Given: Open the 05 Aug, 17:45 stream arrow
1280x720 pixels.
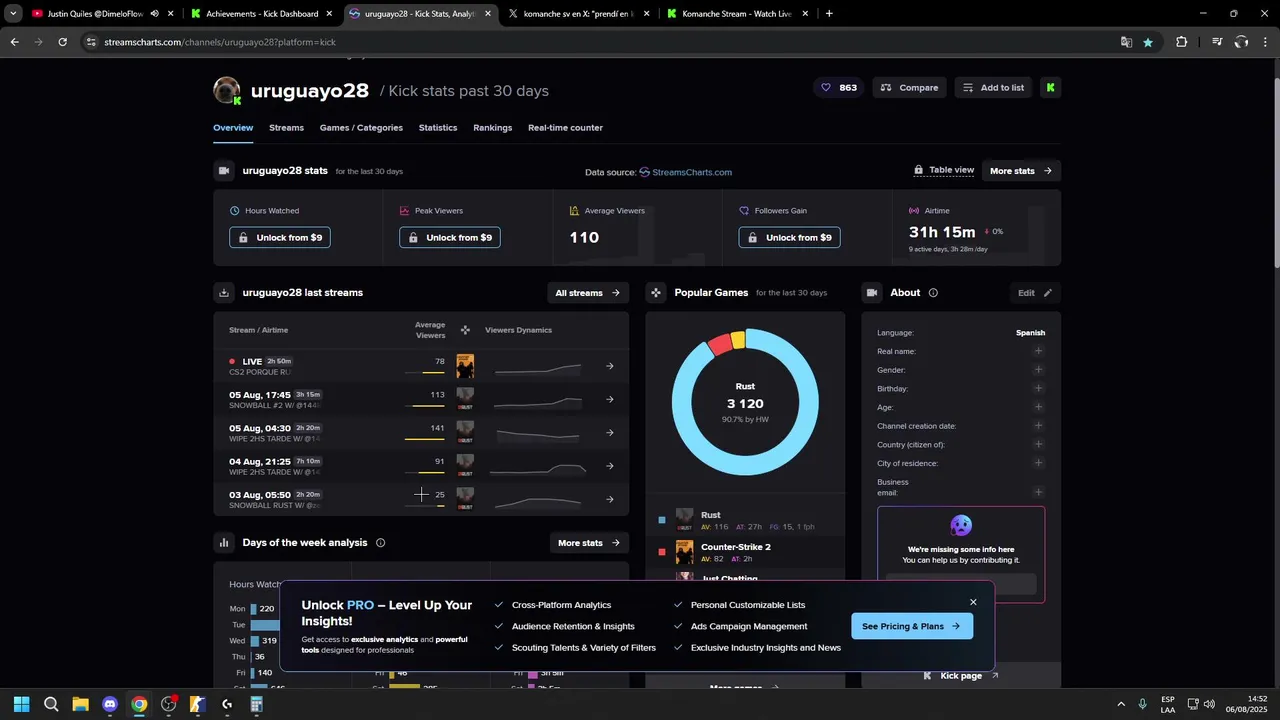Looking at the screenshot, I should (x=610, y=400).
